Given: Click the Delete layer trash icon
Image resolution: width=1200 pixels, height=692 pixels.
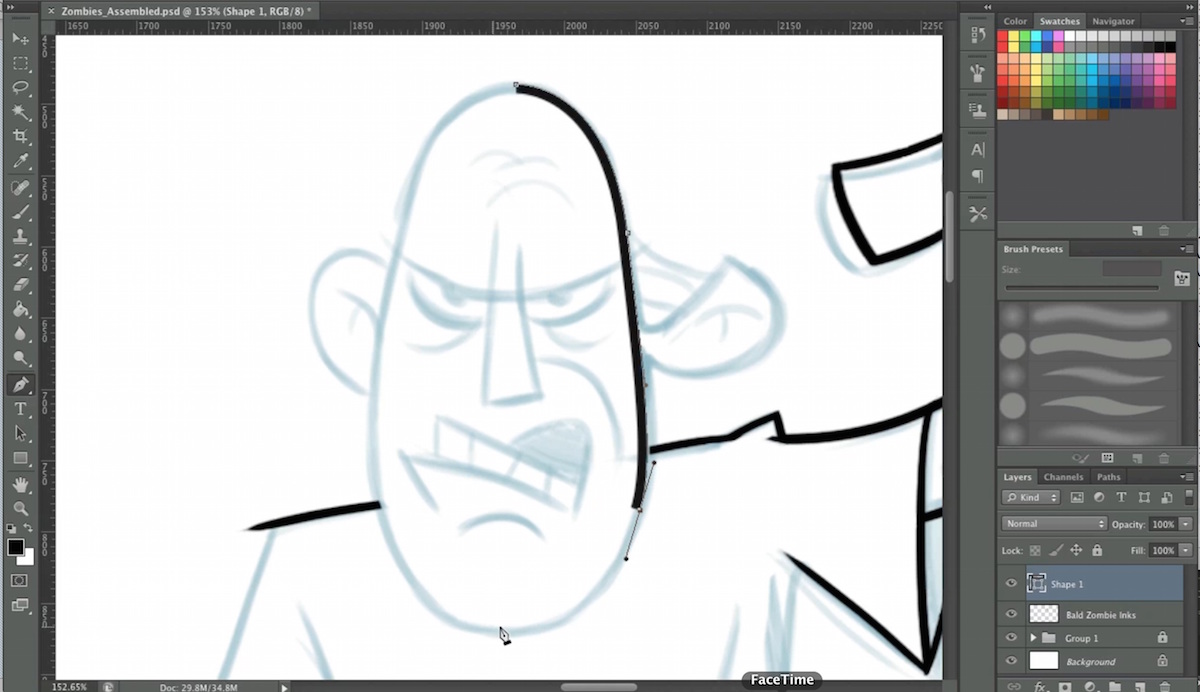Looking at the screenshot, I should tap(1164, 687).
